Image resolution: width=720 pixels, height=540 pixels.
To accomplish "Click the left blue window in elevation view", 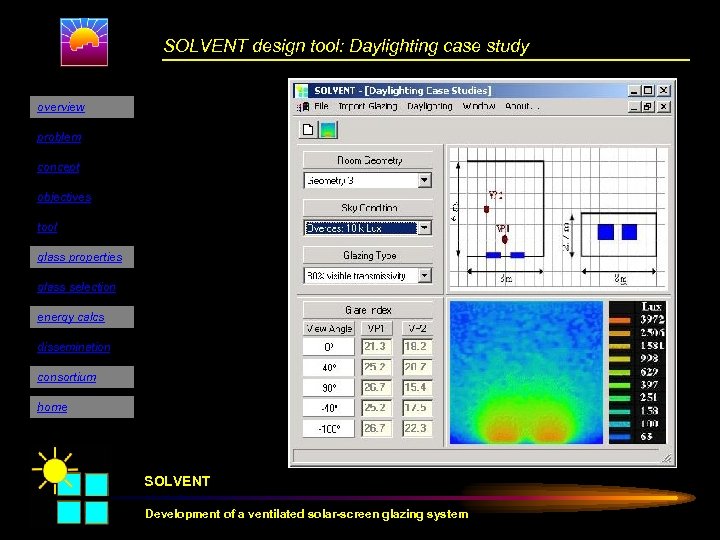I will [x=606, y=232].
